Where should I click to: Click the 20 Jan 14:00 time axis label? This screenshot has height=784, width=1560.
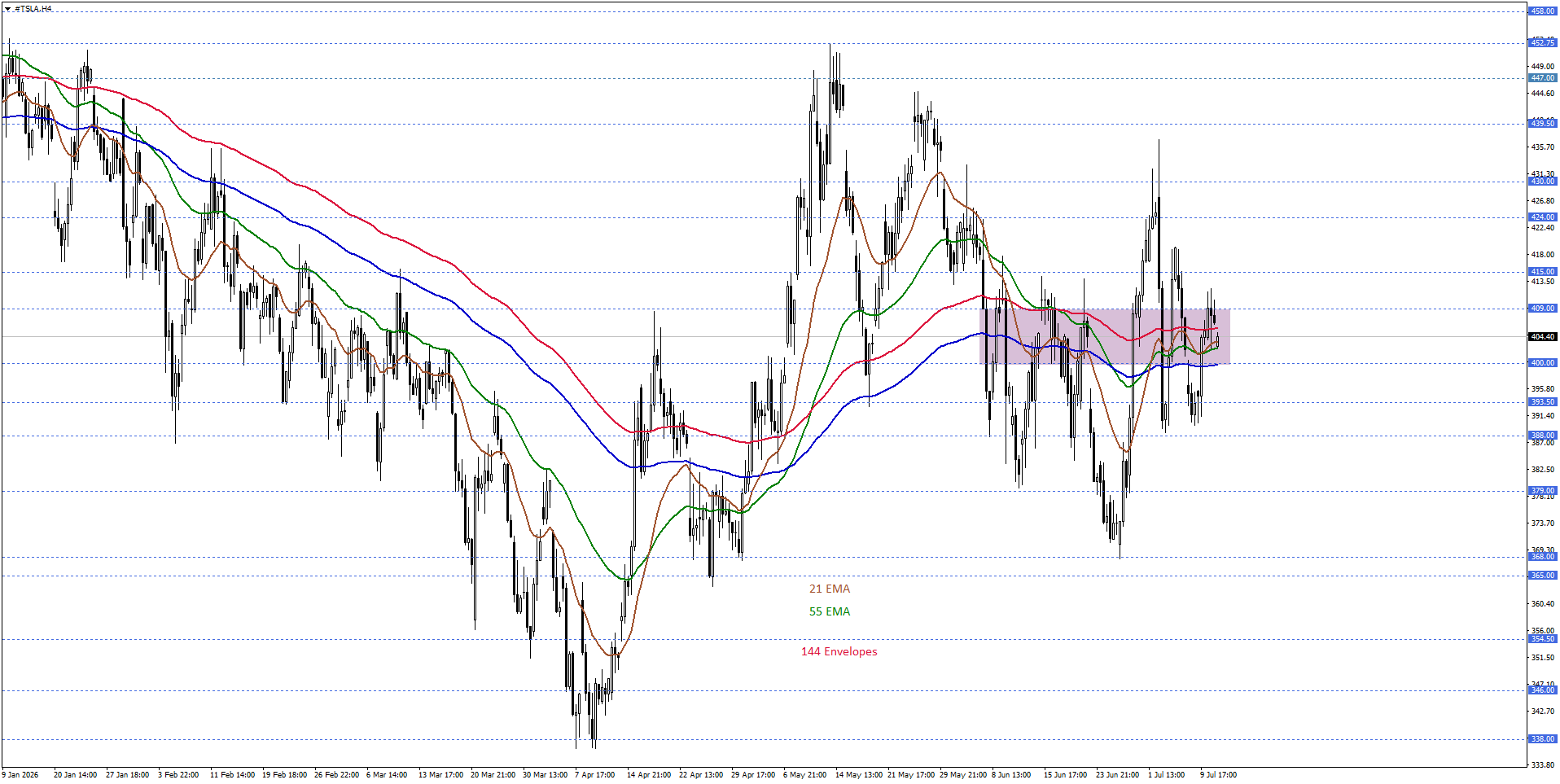(x=75, y=775)
